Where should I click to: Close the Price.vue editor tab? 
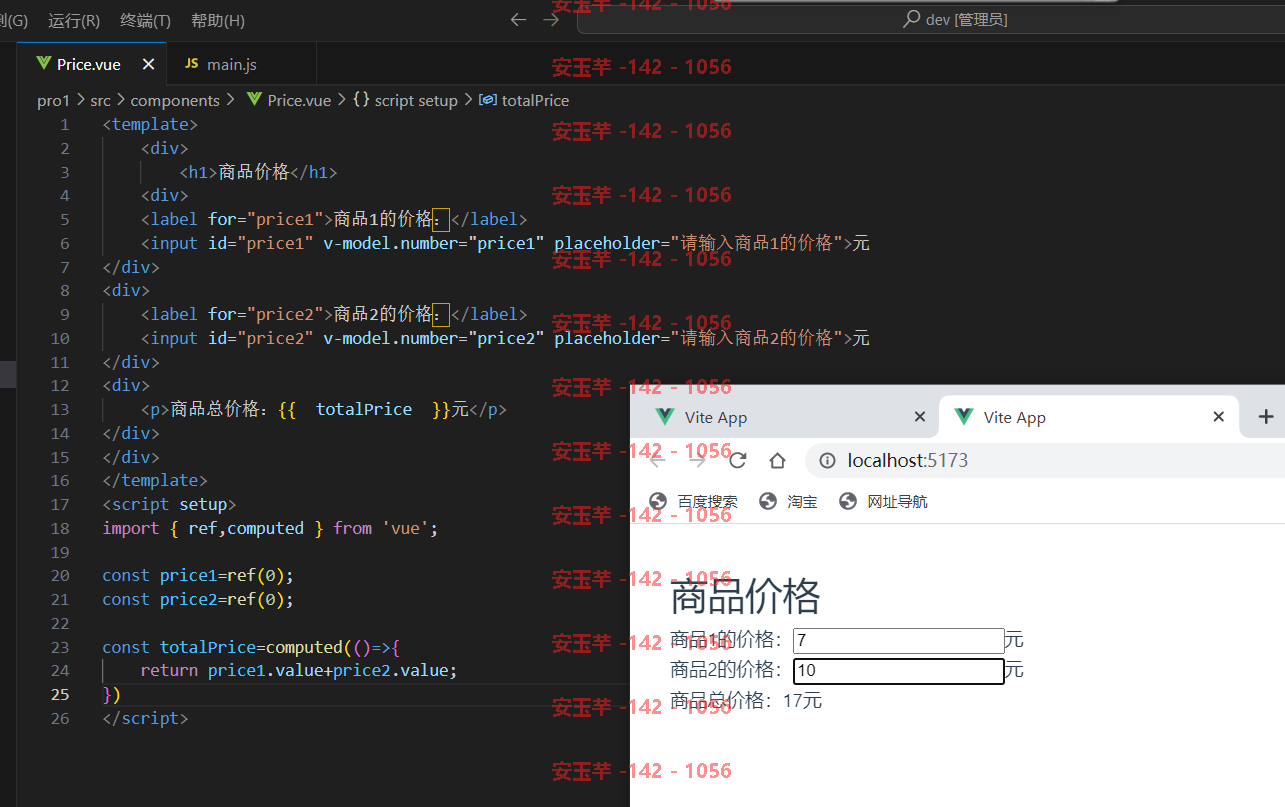[148, 64]
